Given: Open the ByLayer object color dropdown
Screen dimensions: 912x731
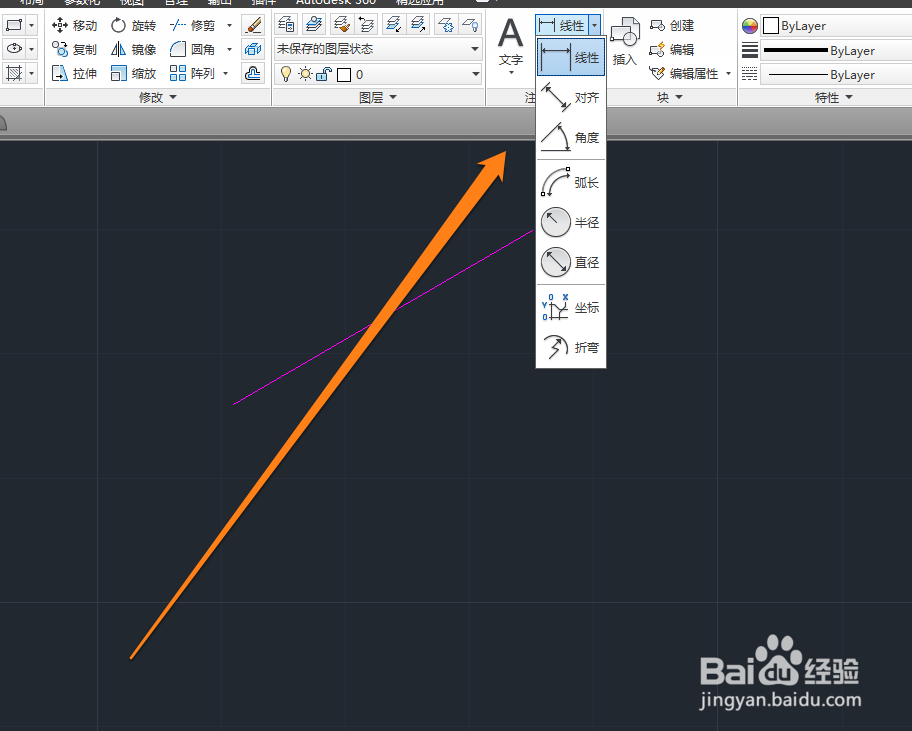Looking at the screenshot, I should [836, 26].
